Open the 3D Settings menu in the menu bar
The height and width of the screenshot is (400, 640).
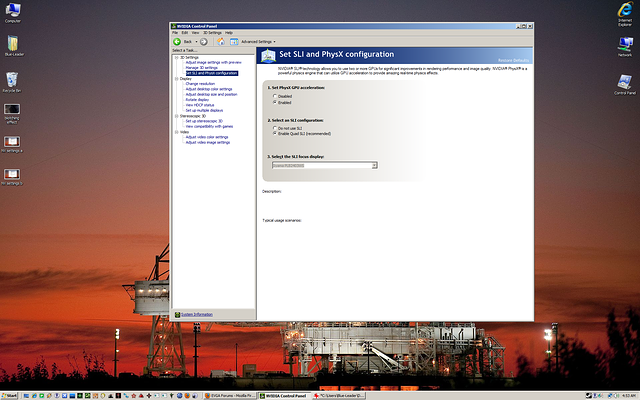[x=211, y=33]
